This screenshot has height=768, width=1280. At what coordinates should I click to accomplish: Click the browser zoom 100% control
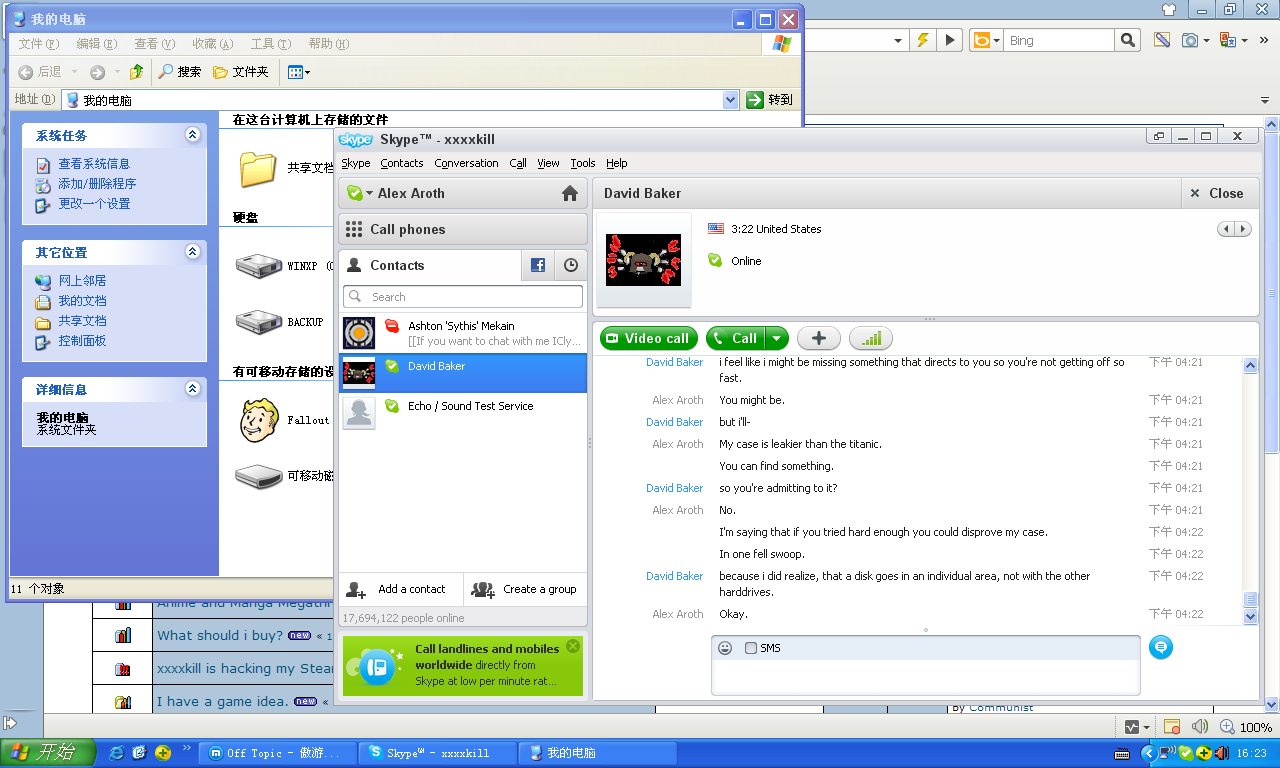tap(1248, 727)
